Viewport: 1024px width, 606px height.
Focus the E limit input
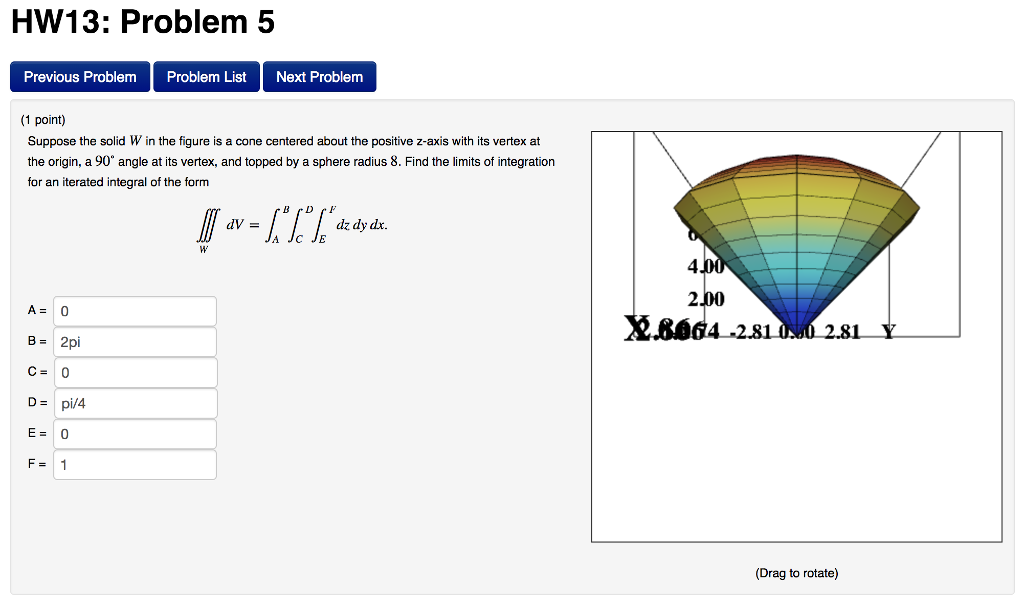(134, 434)
